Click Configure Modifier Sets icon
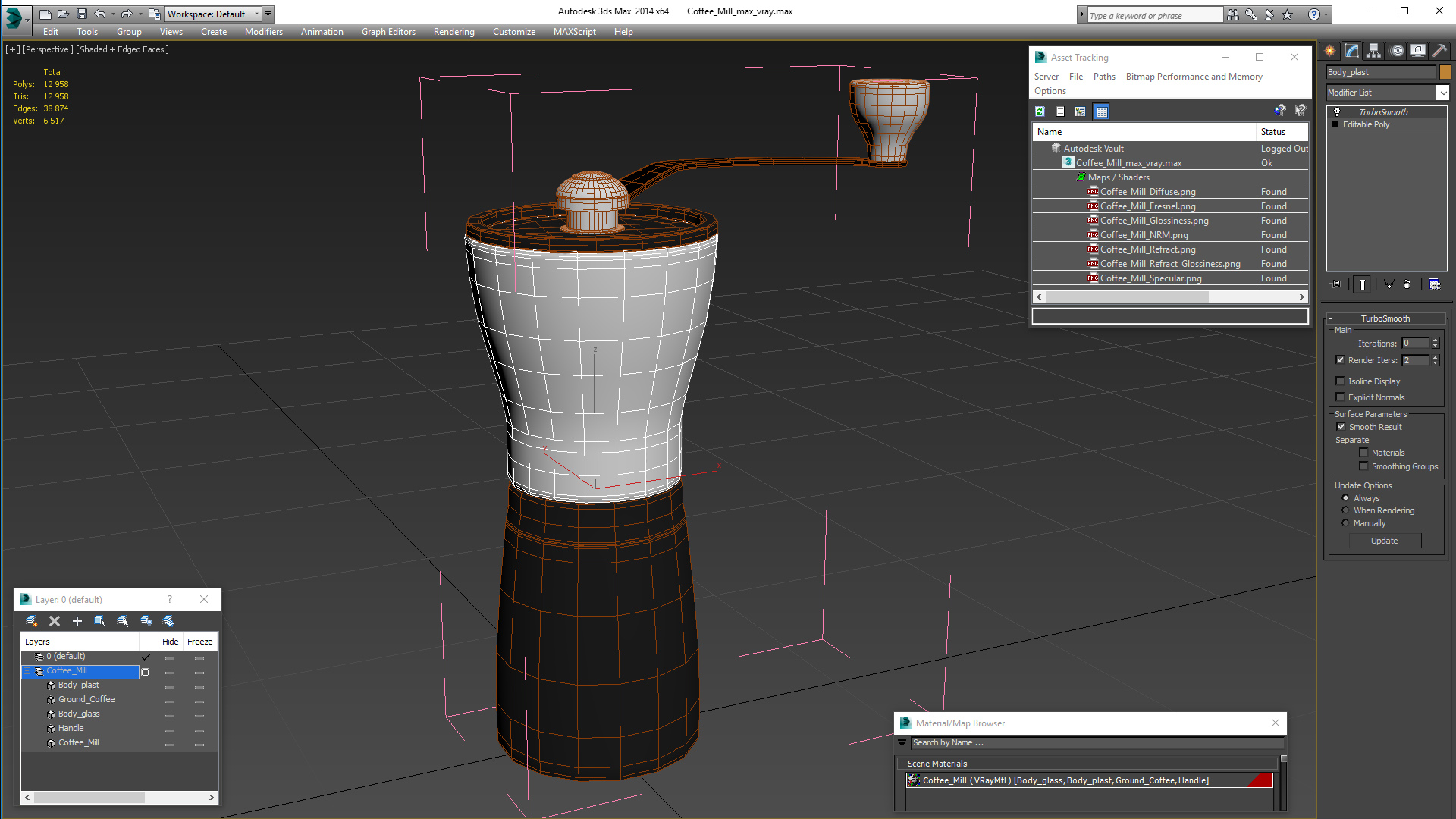 pos(1434,284)
